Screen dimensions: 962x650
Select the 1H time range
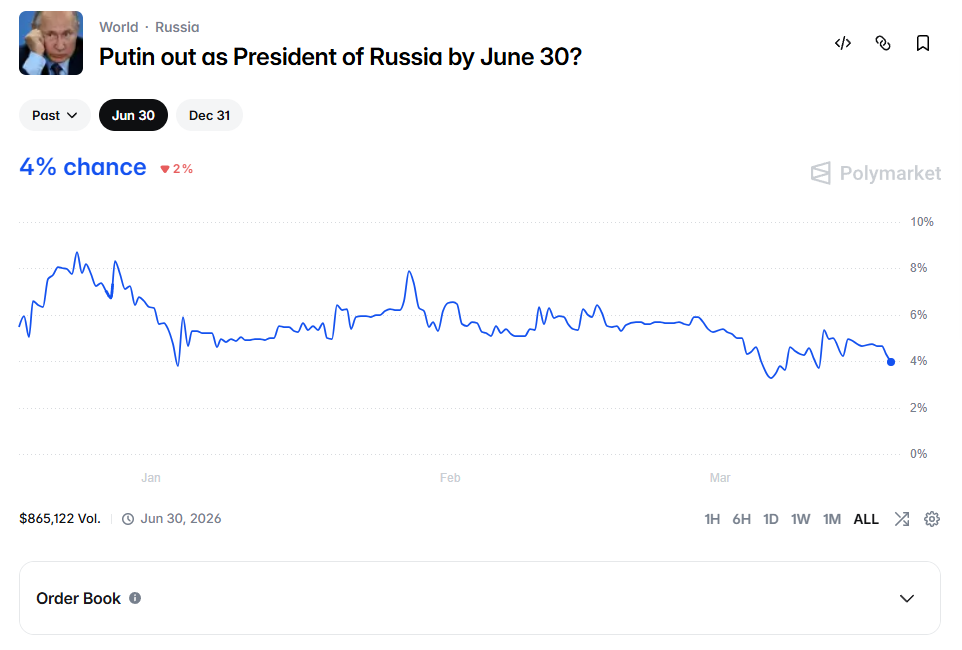(712, 519)
